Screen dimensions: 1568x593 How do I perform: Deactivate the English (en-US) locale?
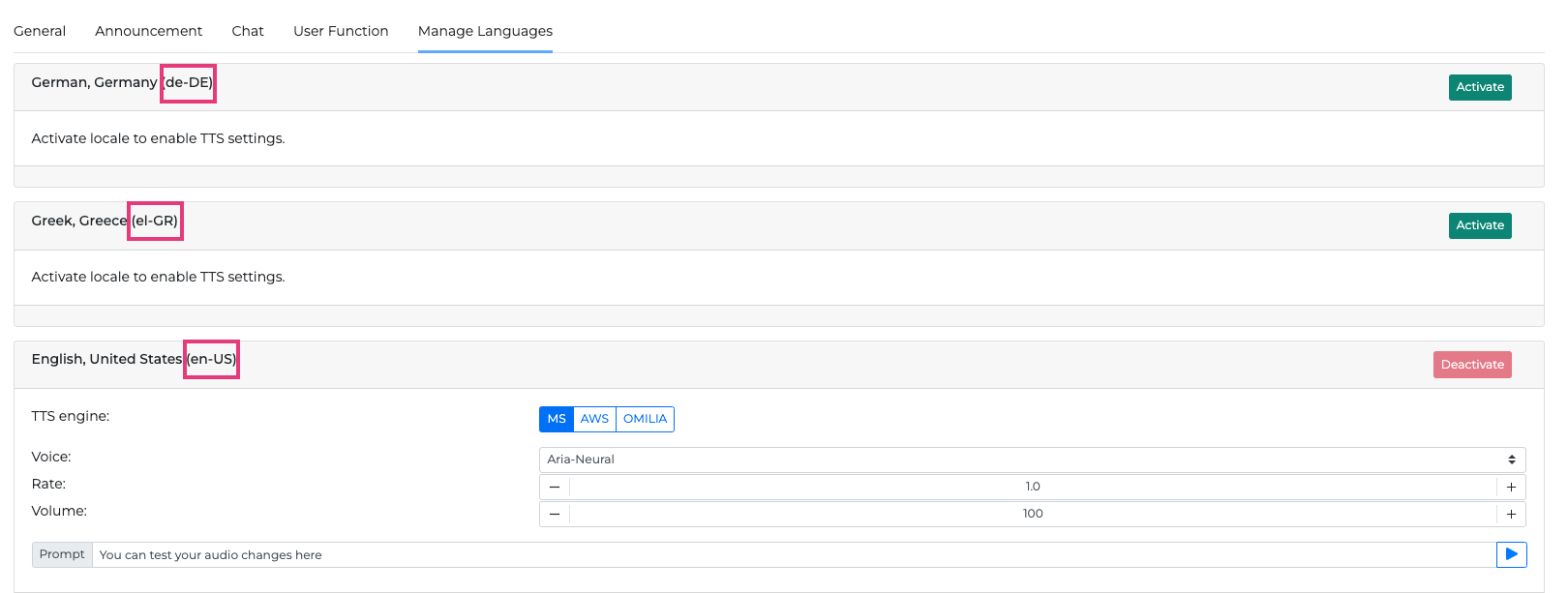pyautogui.click(x=1472, y=365)
